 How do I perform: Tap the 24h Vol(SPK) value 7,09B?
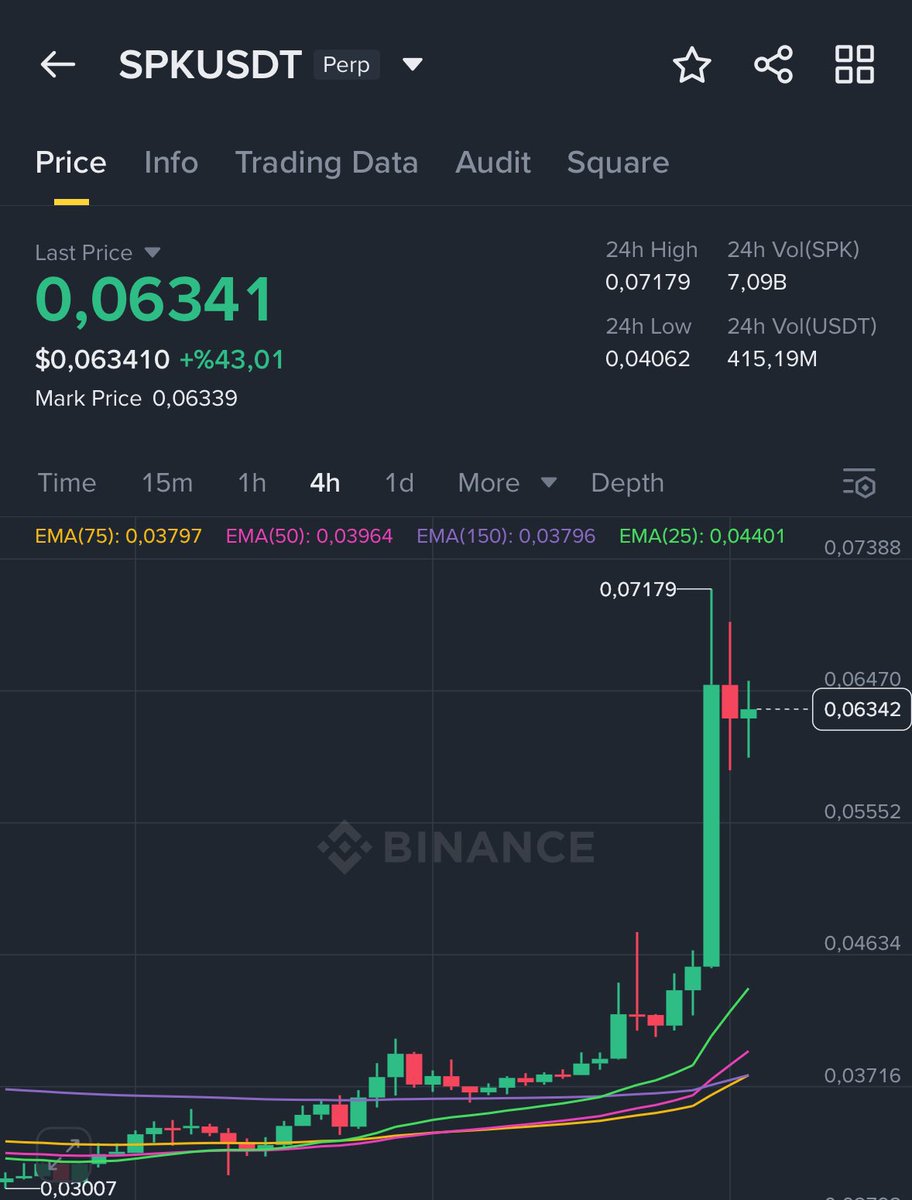[x=757, y=283]
